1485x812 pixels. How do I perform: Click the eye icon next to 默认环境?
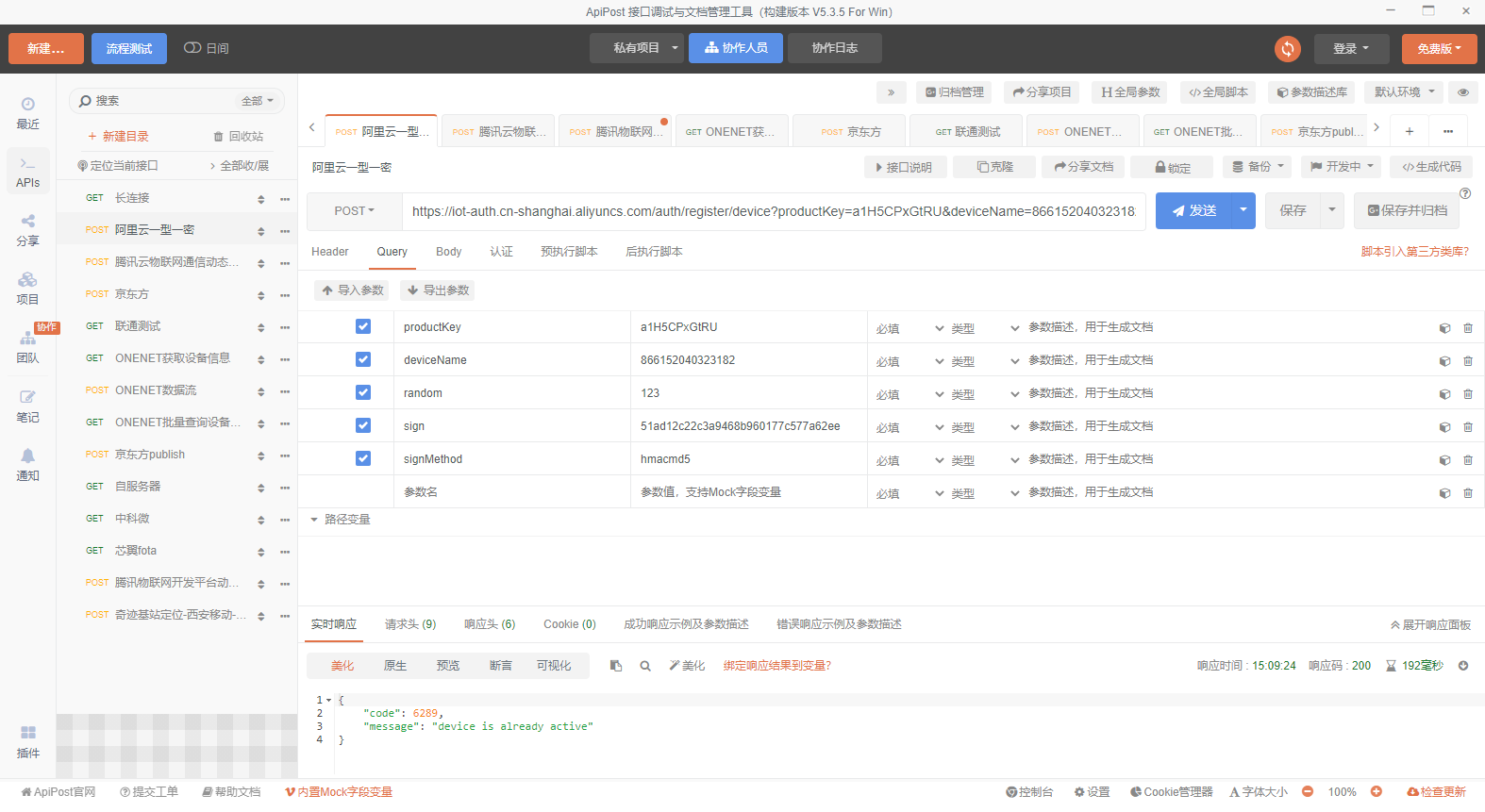1463,92
